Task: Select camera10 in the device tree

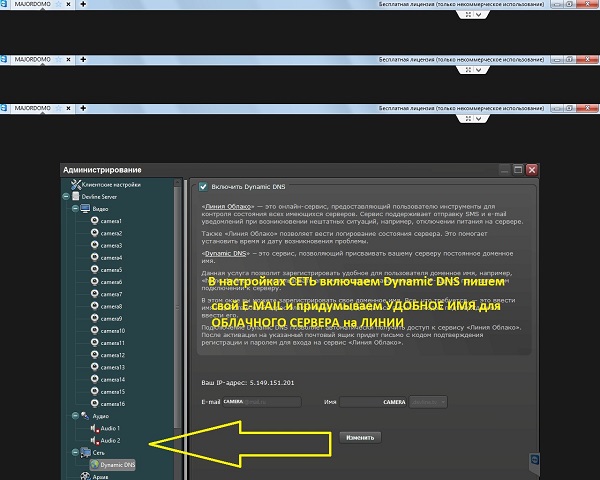Action: pyautogui.click(x=112, y=330)
